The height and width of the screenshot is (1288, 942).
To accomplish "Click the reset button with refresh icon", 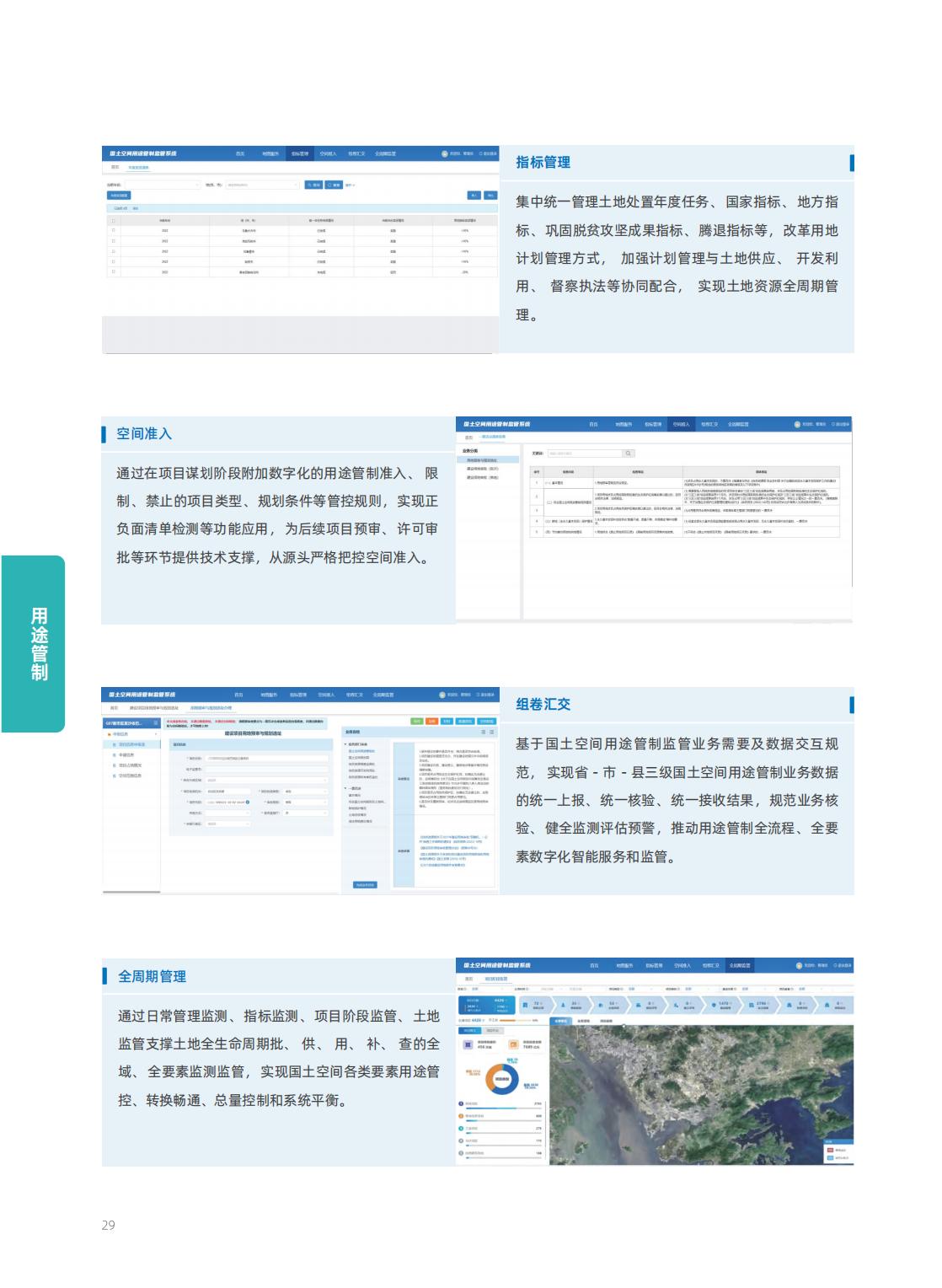I will click(x=334, y=185).
